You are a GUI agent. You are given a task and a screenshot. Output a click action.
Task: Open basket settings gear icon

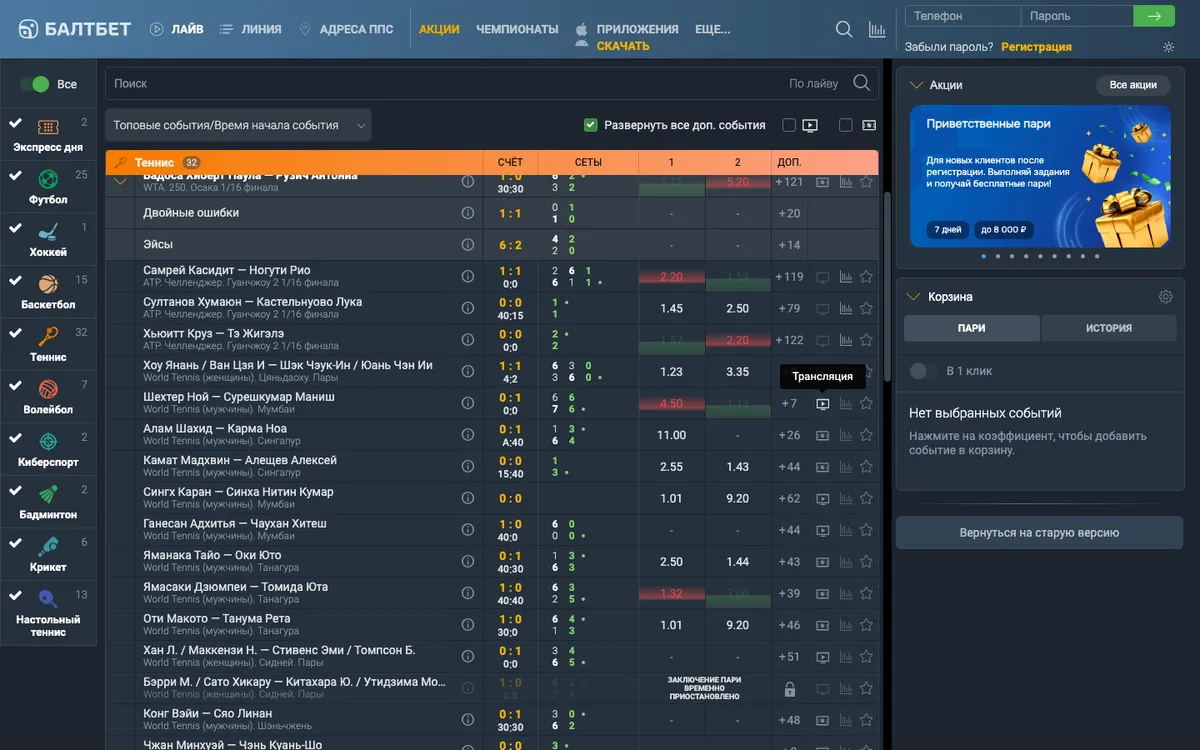(x=1165, y=297)
